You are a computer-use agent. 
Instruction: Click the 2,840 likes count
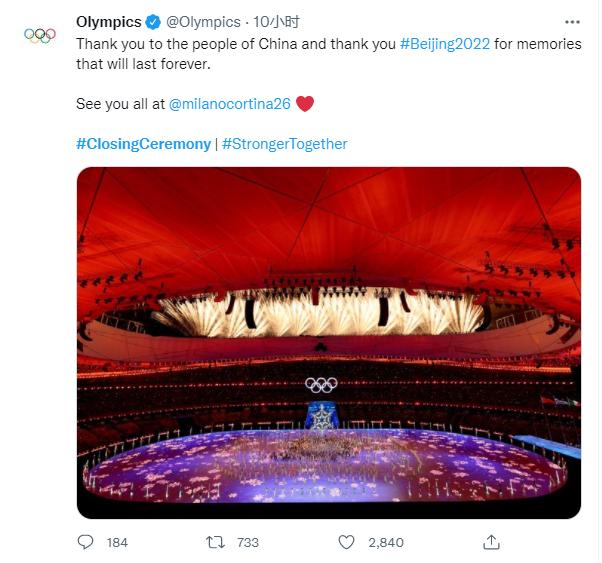pyautogui.click(x=385, y=542)
